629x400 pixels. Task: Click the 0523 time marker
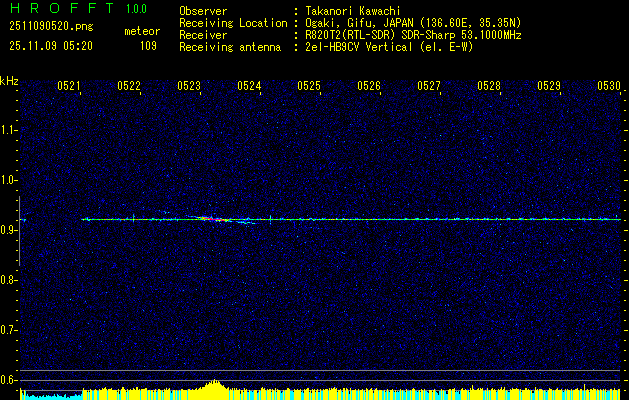(x=189, y=87)
